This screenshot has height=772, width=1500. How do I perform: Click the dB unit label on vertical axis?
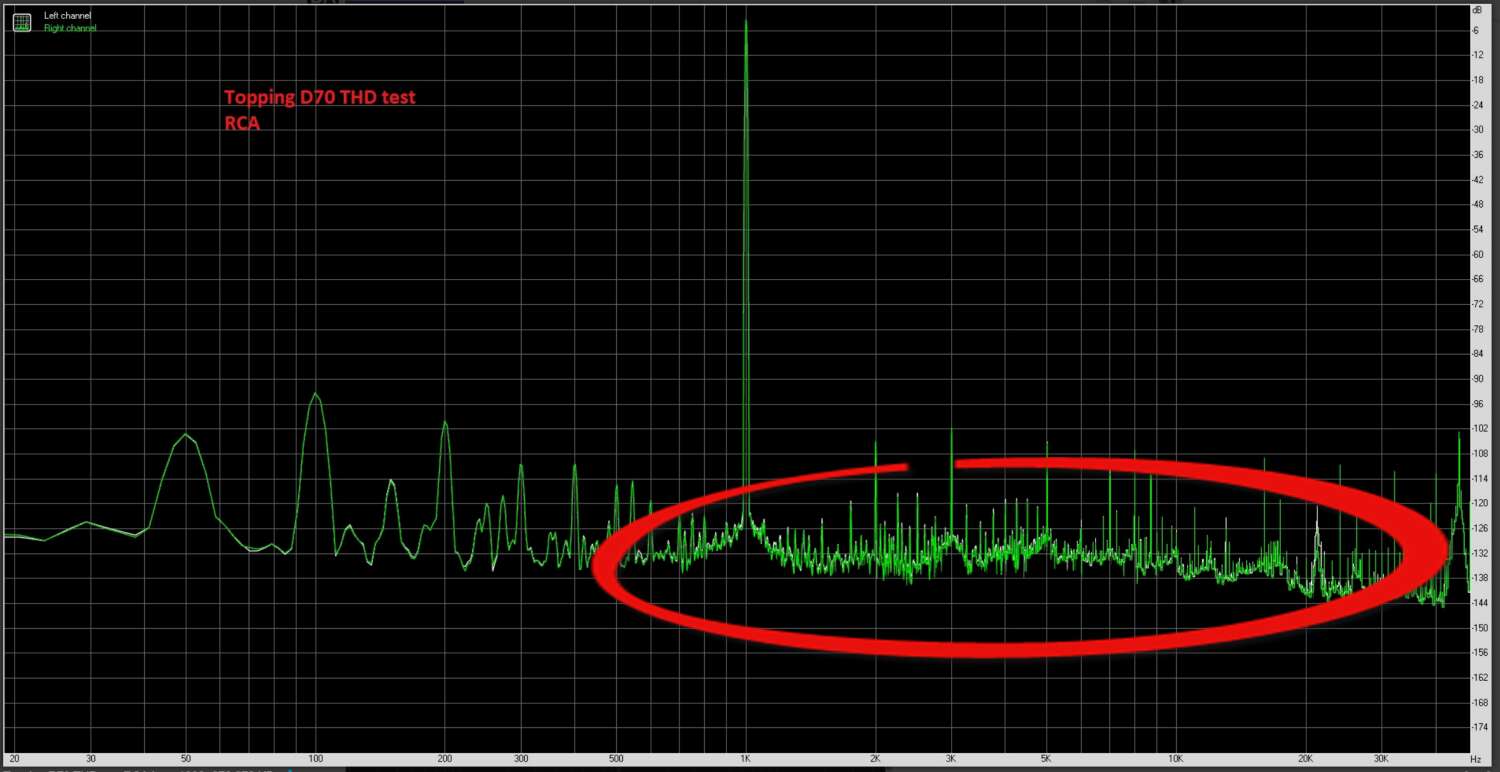point(1476,10)
